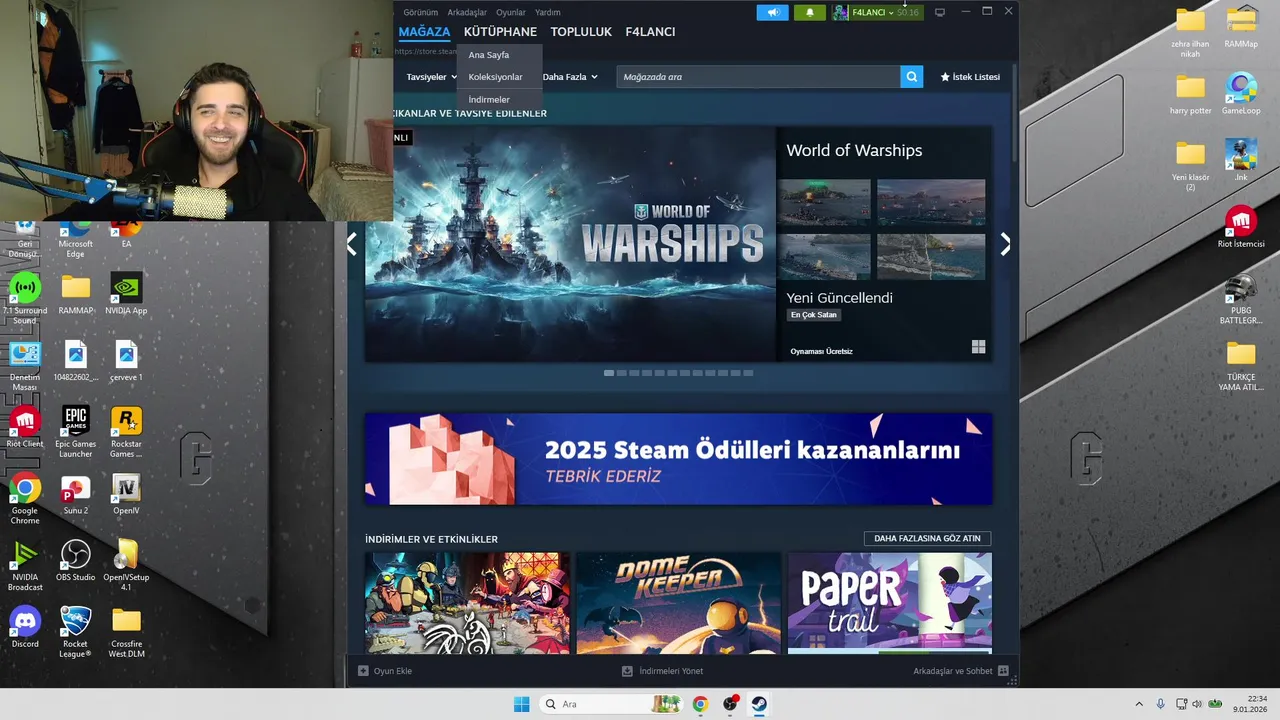
Task: Go to previous featured game arrow
Action: click(x=352, y=244)
